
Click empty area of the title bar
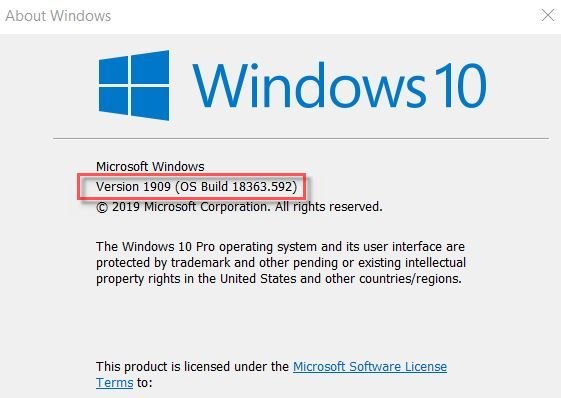point(322,16)
